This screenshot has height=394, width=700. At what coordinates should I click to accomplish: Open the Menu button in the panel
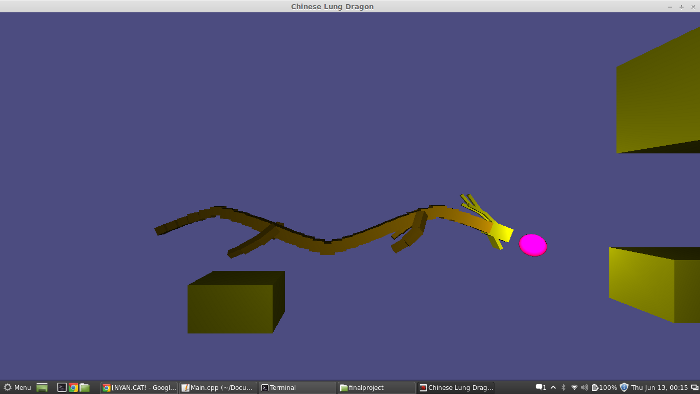coord(17,387)
